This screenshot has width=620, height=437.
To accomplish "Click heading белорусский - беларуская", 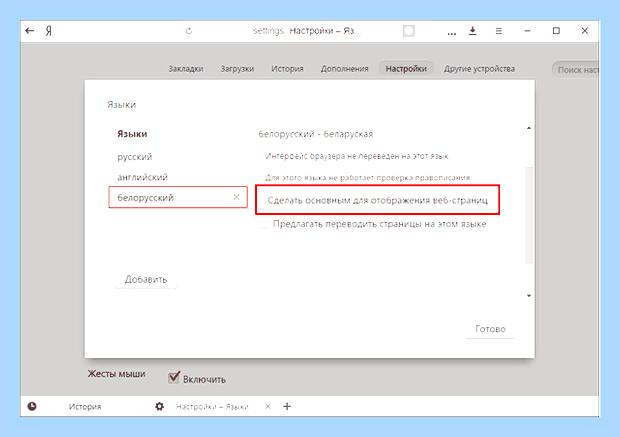I will (x=316, y=134).
